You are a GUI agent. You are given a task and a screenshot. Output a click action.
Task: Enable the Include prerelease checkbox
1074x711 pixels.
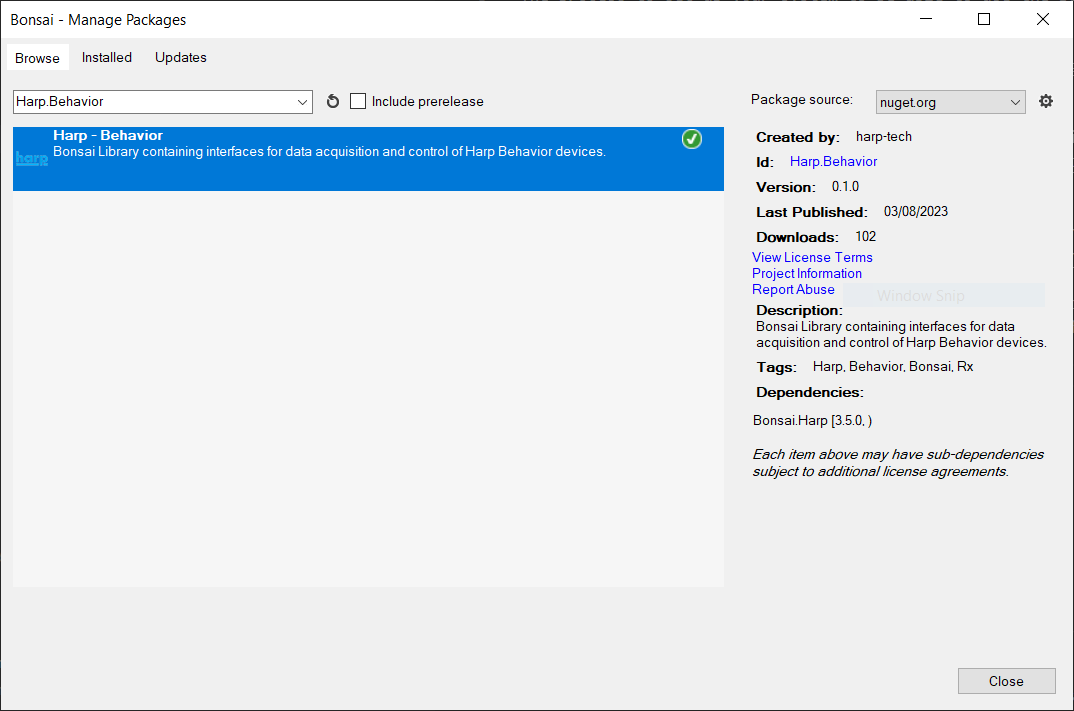click(x=358, y=101)
